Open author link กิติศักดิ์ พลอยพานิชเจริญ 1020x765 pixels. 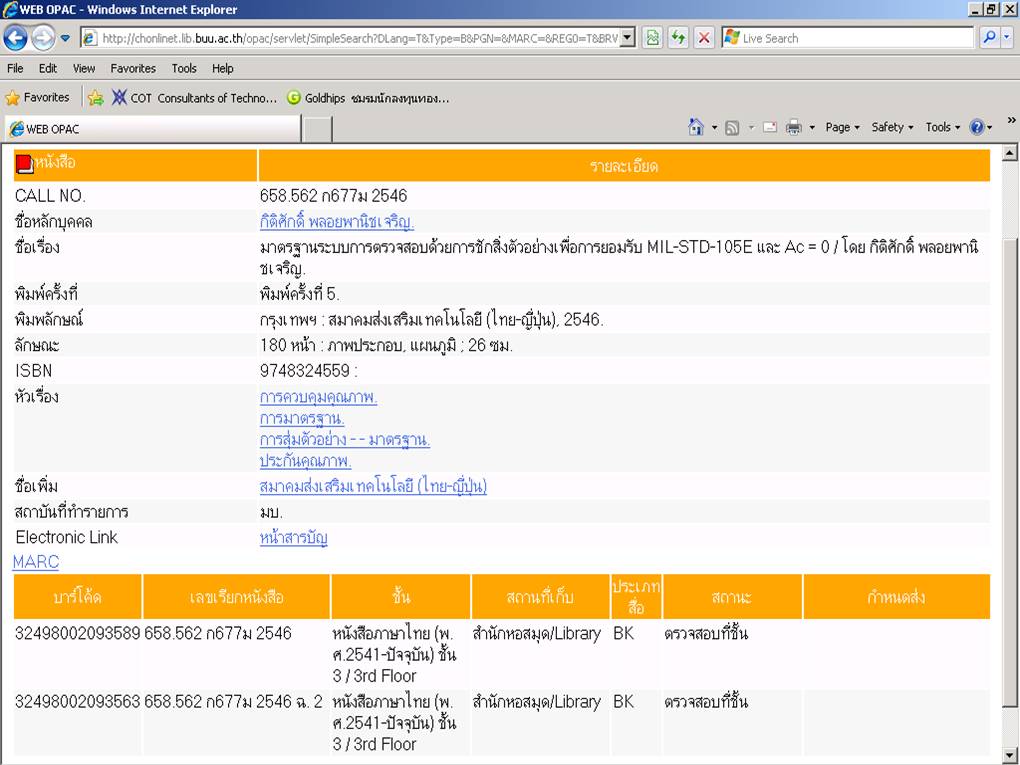pos(337,222)
